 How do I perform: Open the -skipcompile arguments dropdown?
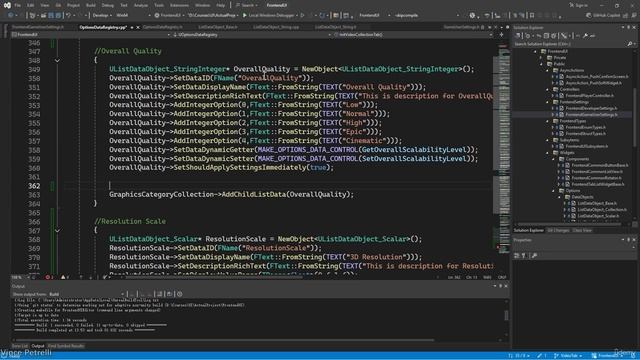click(427, 16)
